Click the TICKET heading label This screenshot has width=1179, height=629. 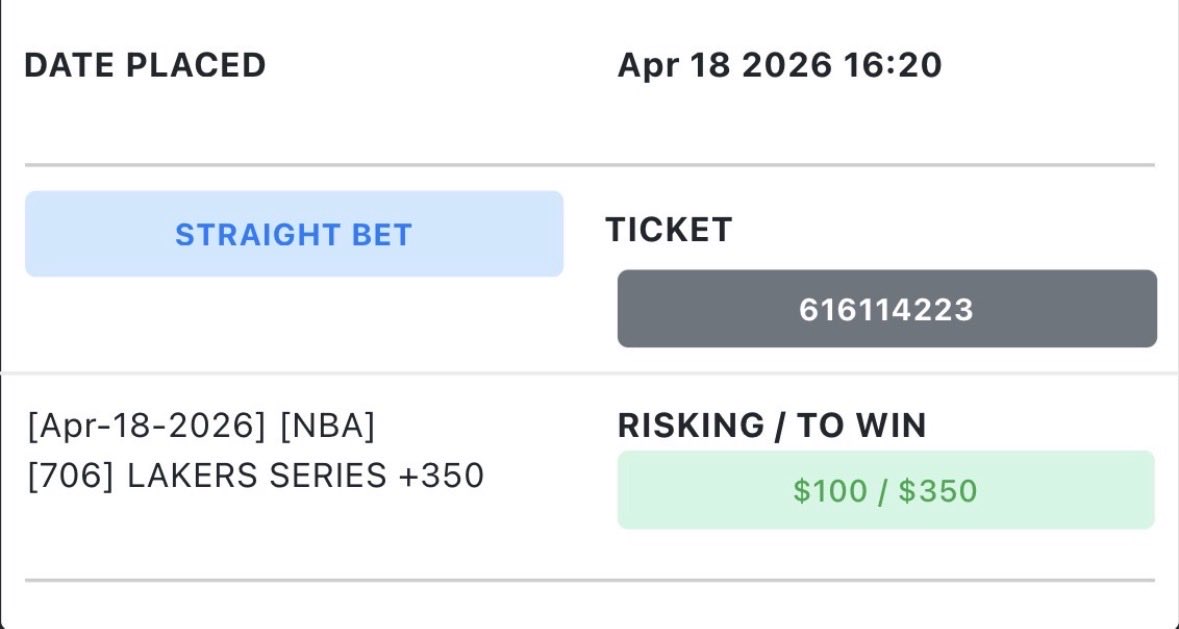click(669, 230)
